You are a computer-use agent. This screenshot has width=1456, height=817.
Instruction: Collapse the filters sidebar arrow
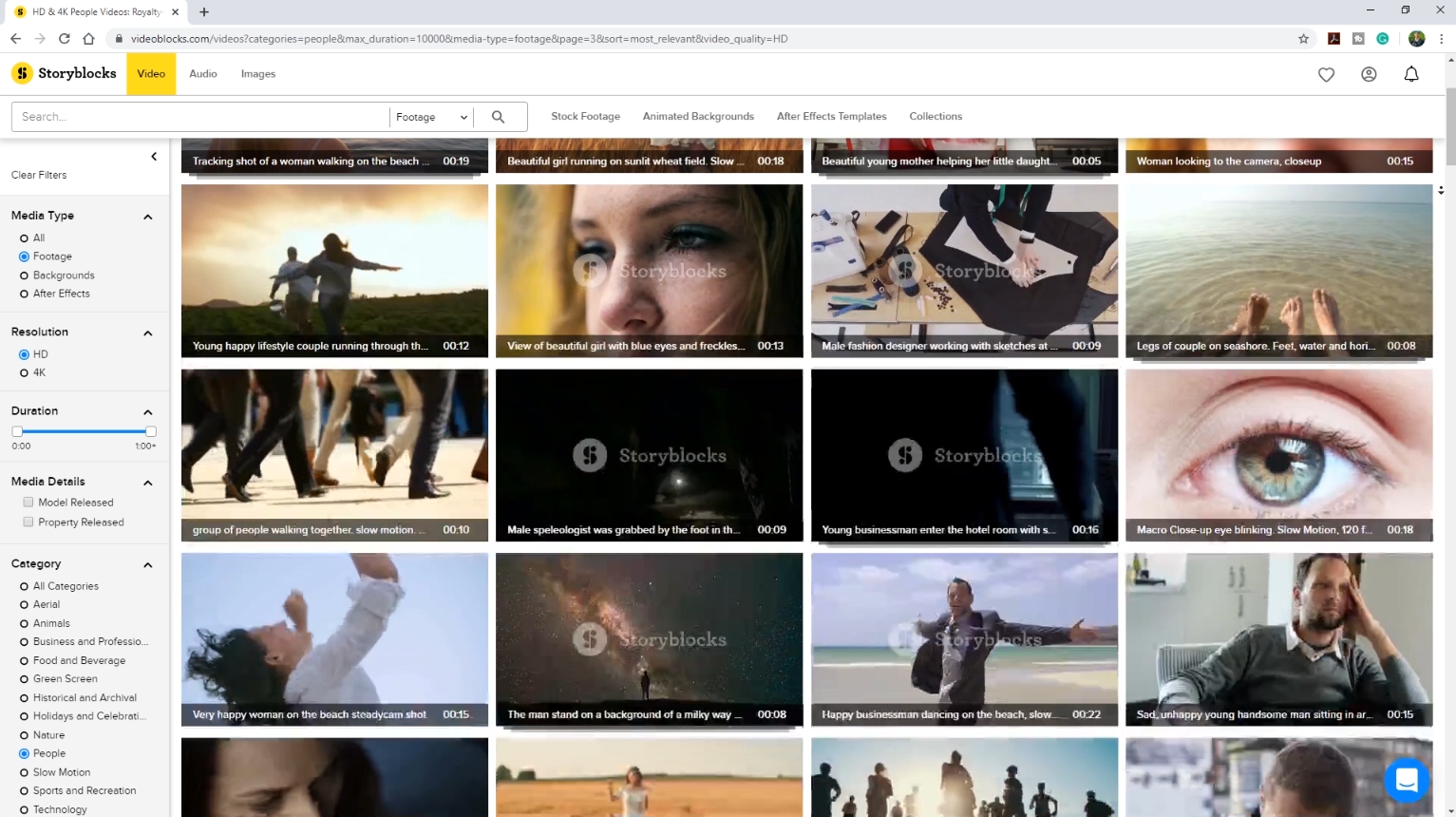pos(154,157)
